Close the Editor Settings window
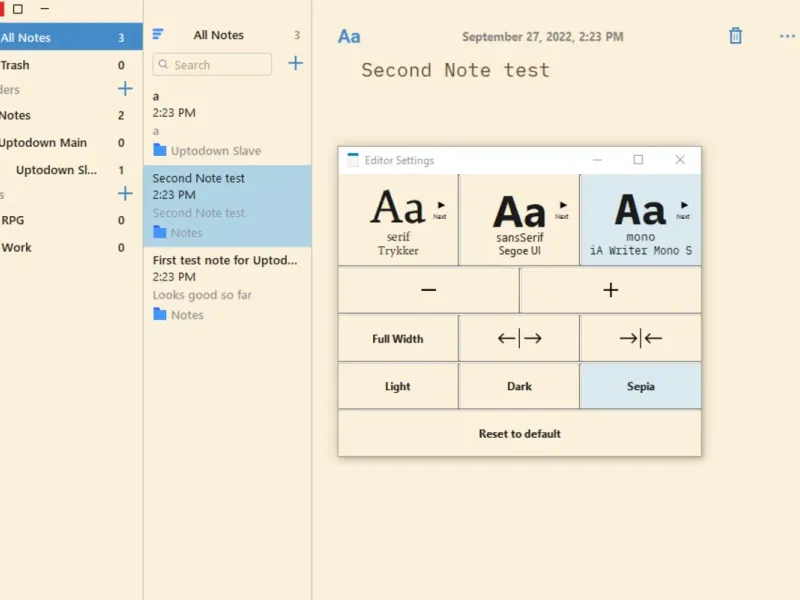 click(x=680, y=160)
